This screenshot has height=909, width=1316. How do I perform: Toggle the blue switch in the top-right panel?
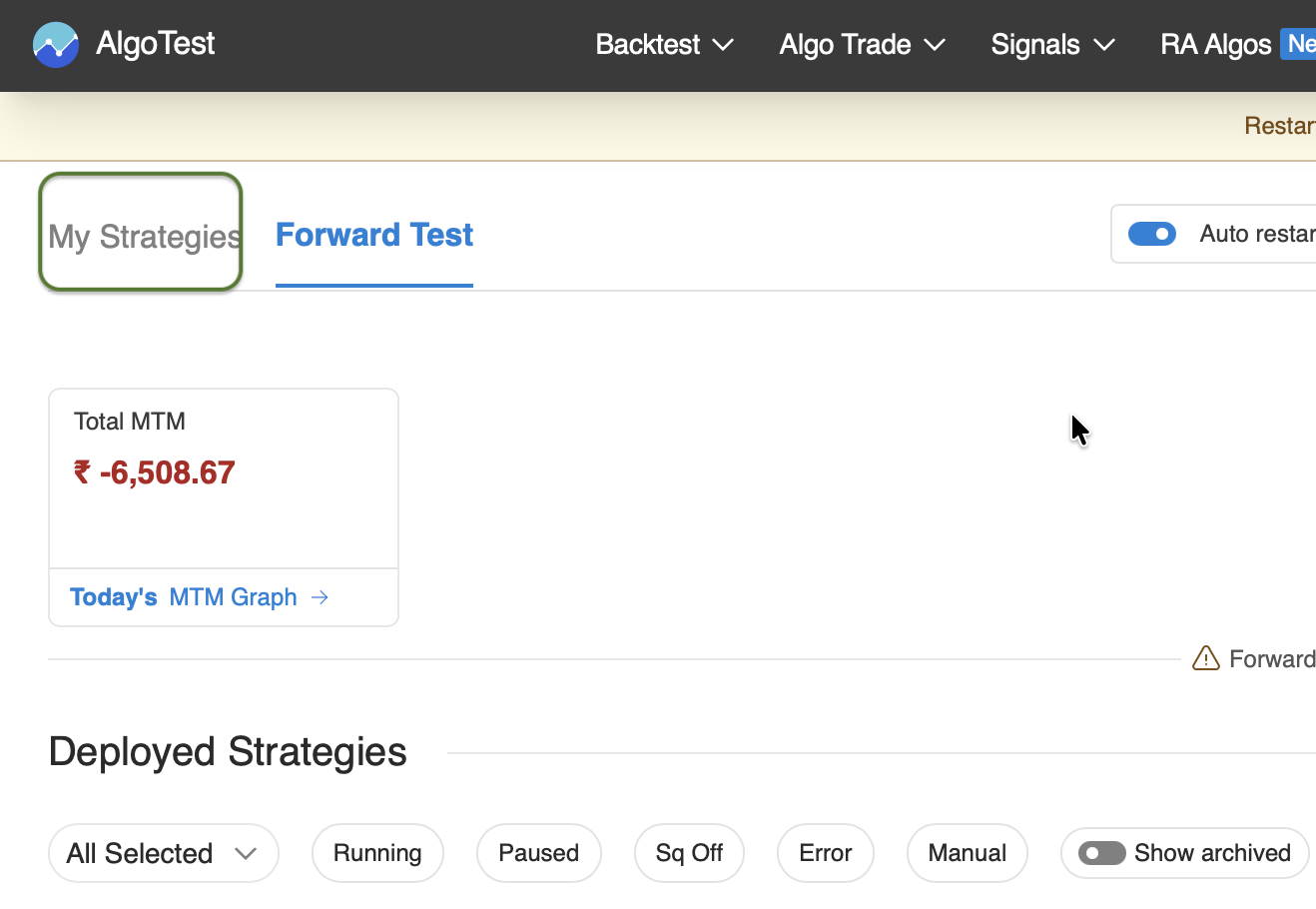[x=1152, y=234]
